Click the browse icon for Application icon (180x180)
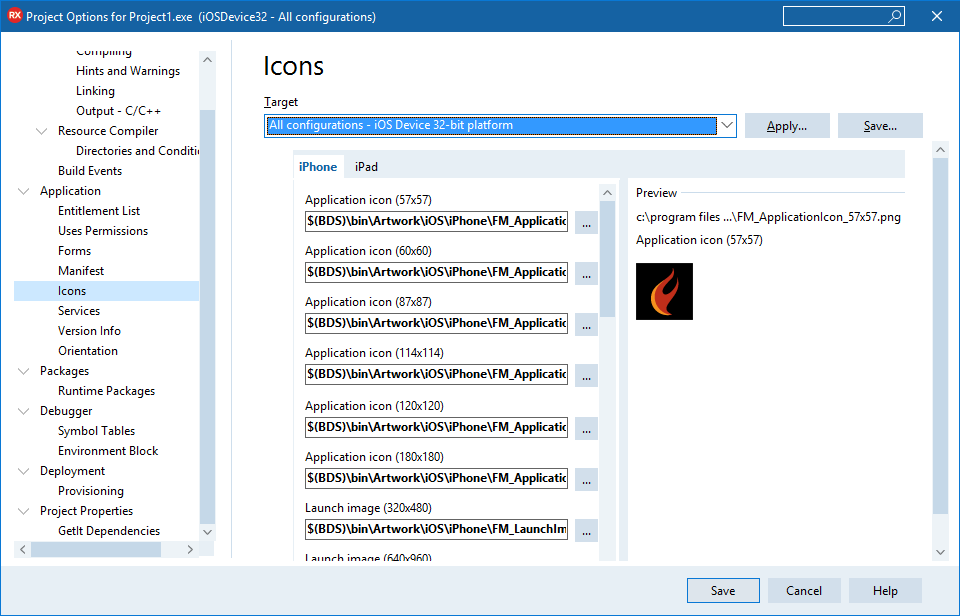The image size is (960, 616). [586, 478]
